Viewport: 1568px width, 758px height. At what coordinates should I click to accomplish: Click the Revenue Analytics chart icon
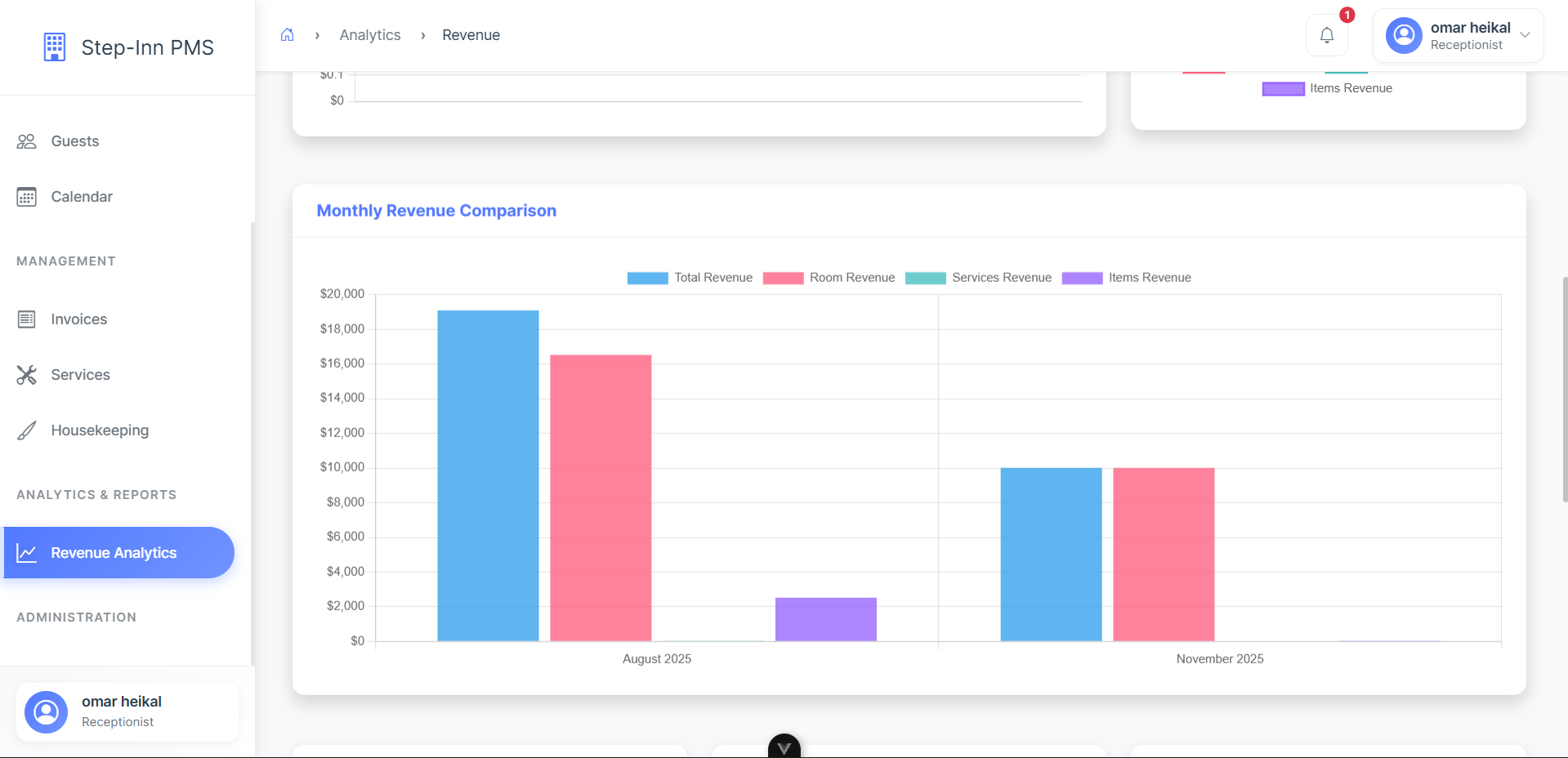click(x=27, y=552)
